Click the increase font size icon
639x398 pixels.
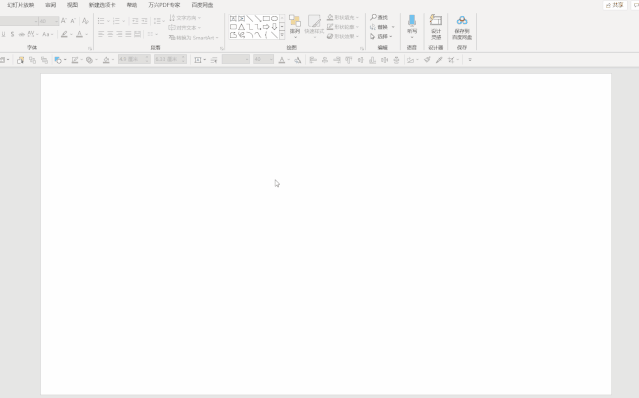tap(64, 21)
